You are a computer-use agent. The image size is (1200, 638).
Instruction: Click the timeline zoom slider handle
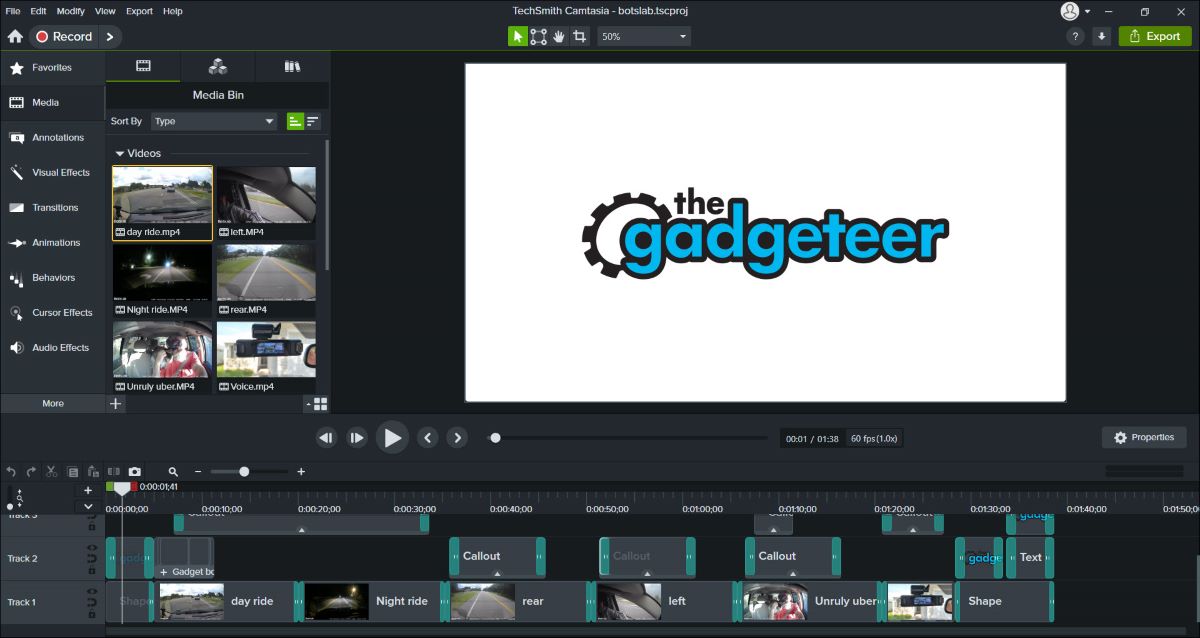[244, 471]
